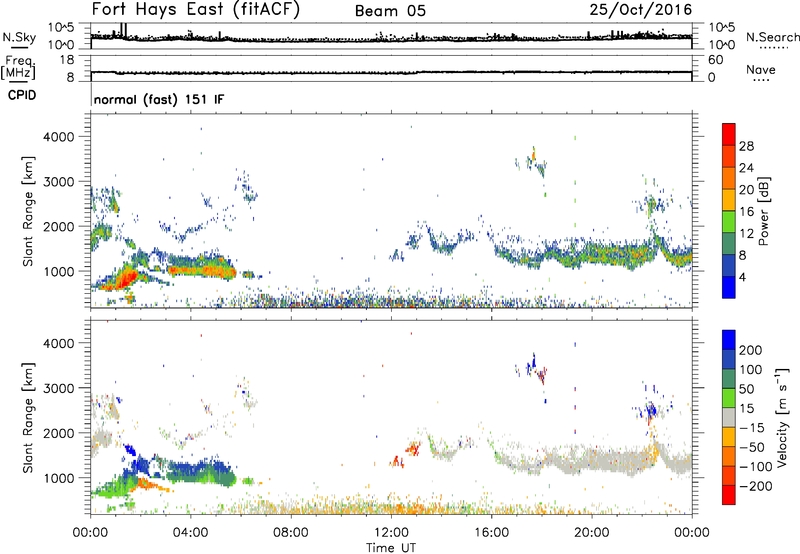The width and height of the screenshot is (800, 554).
Task: Click the red segment of power colorbar
Action: coord(729,134)
